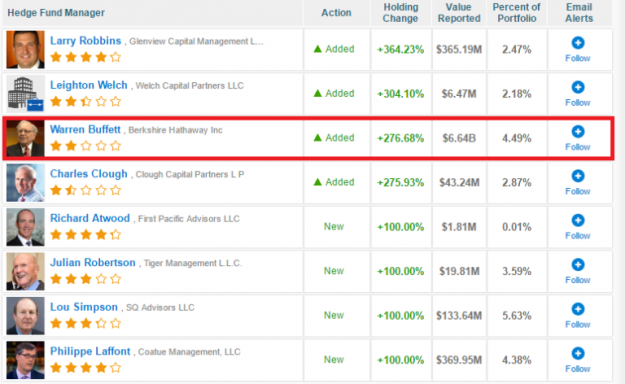Follow Larry Robbins via plus icon
Viewport: 625px width, 384px height.
pos(578,43)
